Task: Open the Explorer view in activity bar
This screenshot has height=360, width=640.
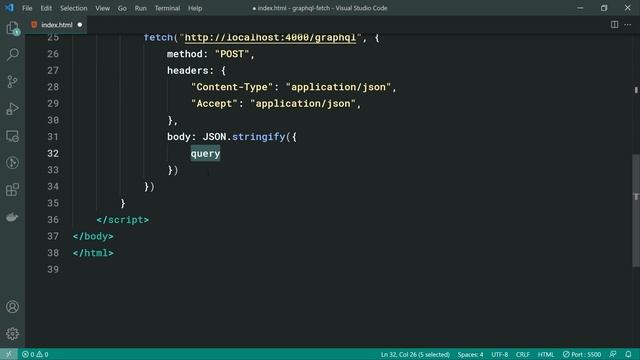Action: (x=12, y=28)
